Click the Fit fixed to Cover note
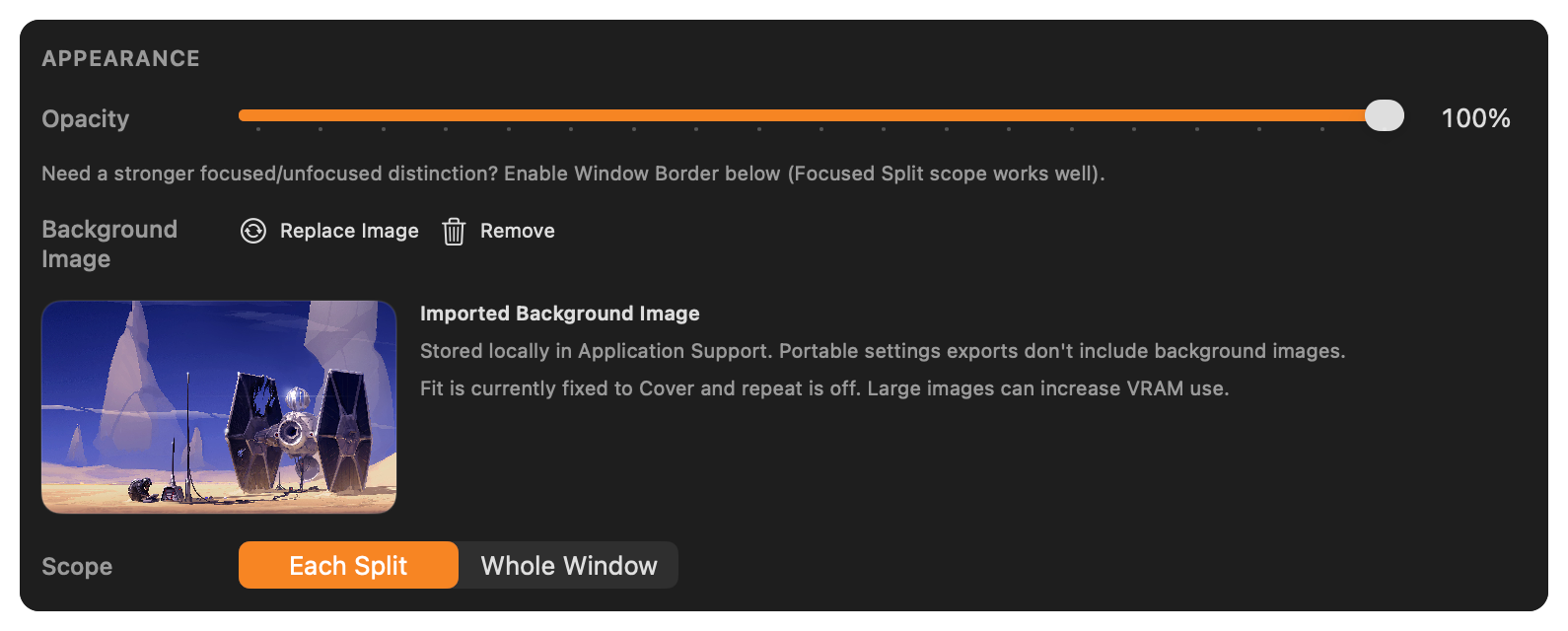This screenshot has width=1568, height=631. [824, 388]
